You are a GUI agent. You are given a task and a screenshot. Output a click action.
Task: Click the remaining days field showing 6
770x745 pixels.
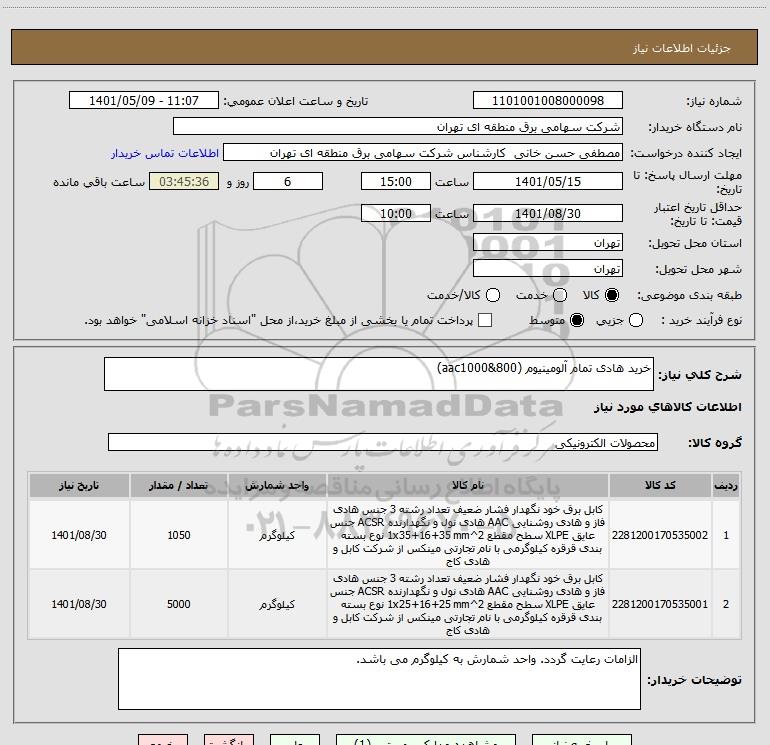[x=288, y=181]
